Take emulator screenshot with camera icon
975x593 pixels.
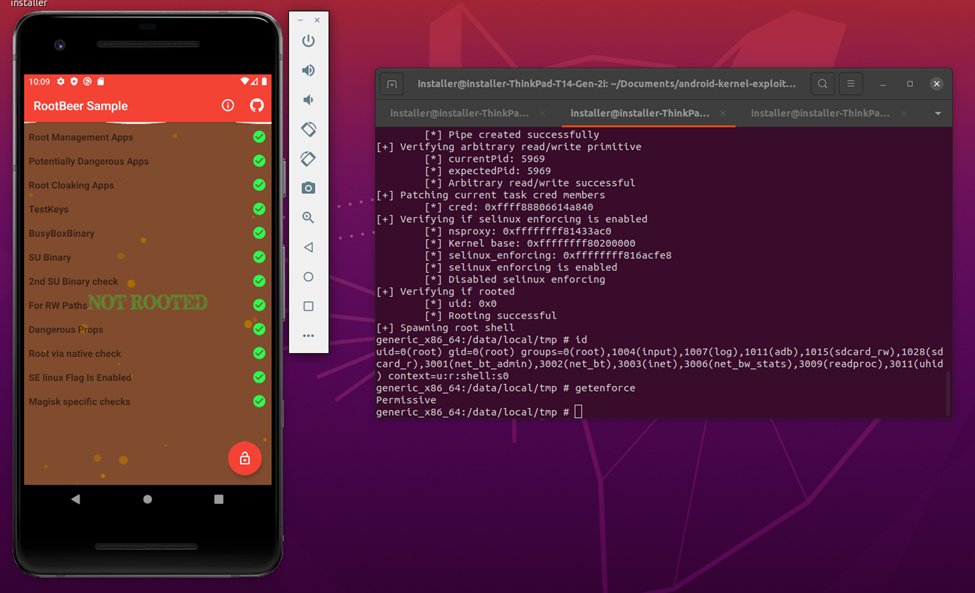tap(308, 188)
